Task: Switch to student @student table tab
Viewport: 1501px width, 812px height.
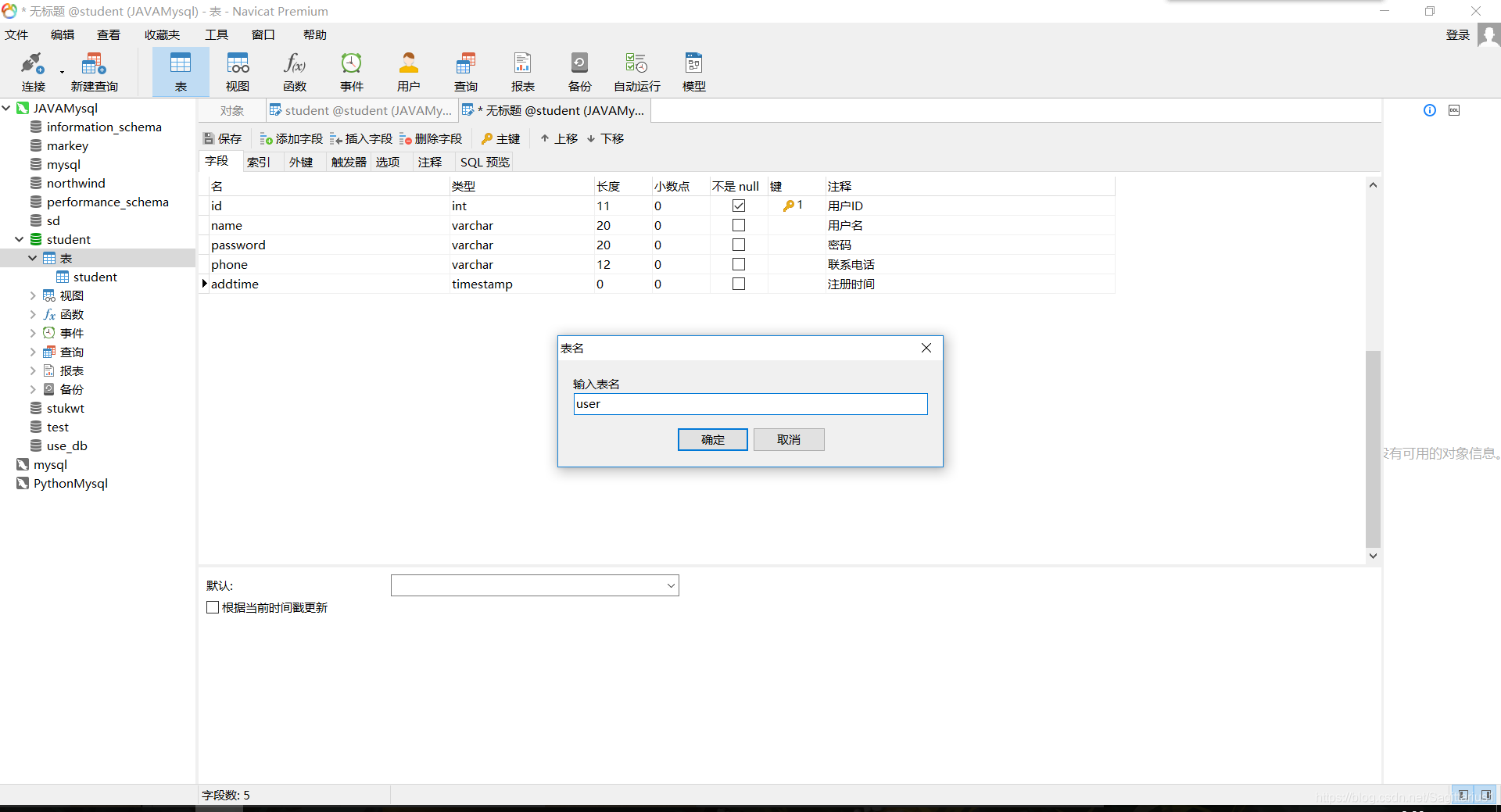Action: 361,111
